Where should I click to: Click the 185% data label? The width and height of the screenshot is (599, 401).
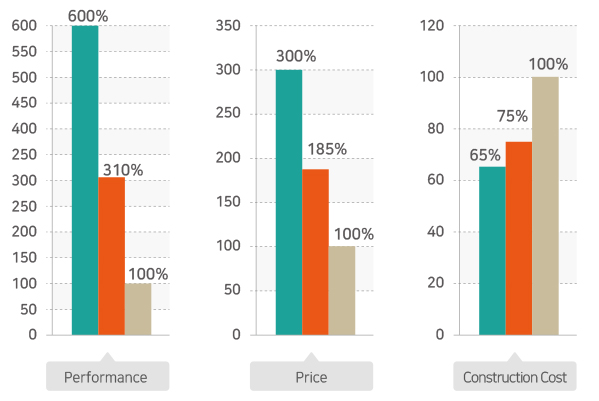pos(327,149)
